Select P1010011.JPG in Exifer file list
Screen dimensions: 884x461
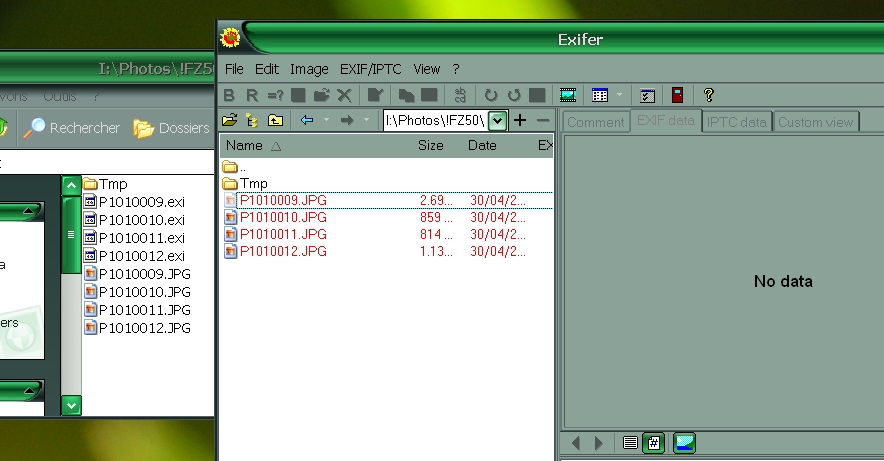[283, 234]
